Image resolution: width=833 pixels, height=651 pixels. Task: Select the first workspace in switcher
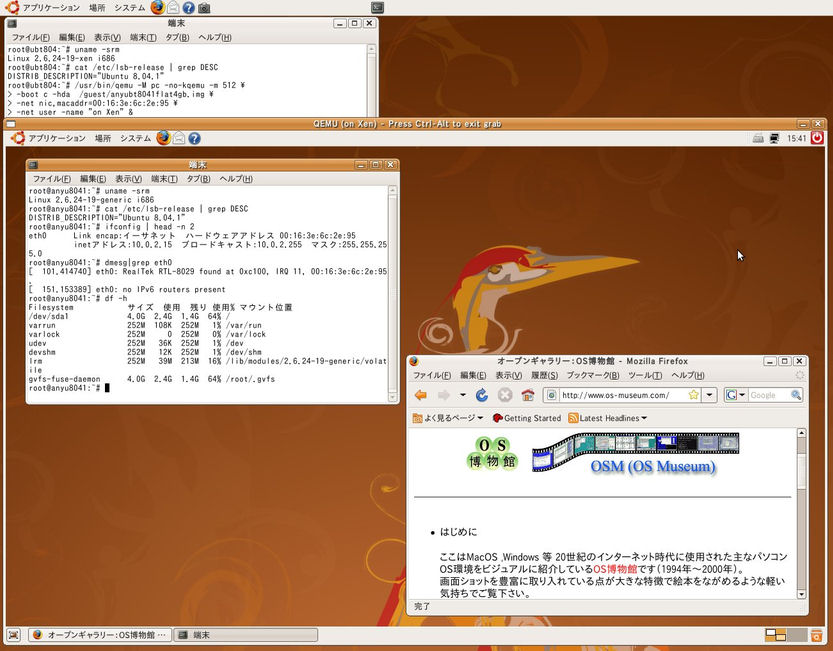pyautogui.click(x=776, y=635)
